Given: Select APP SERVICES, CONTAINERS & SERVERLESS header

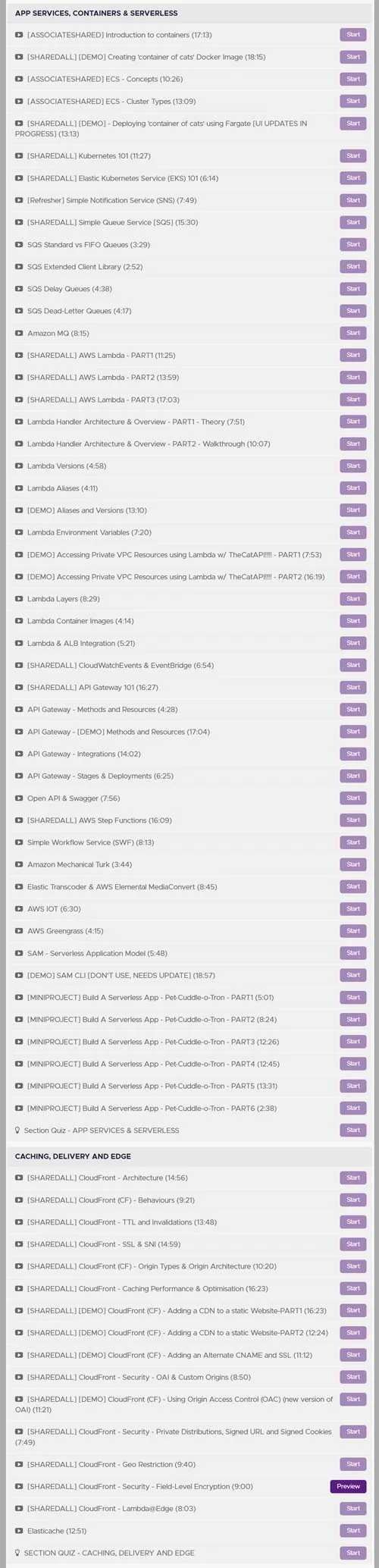Looking at the screenshot, I should [97, 14].
